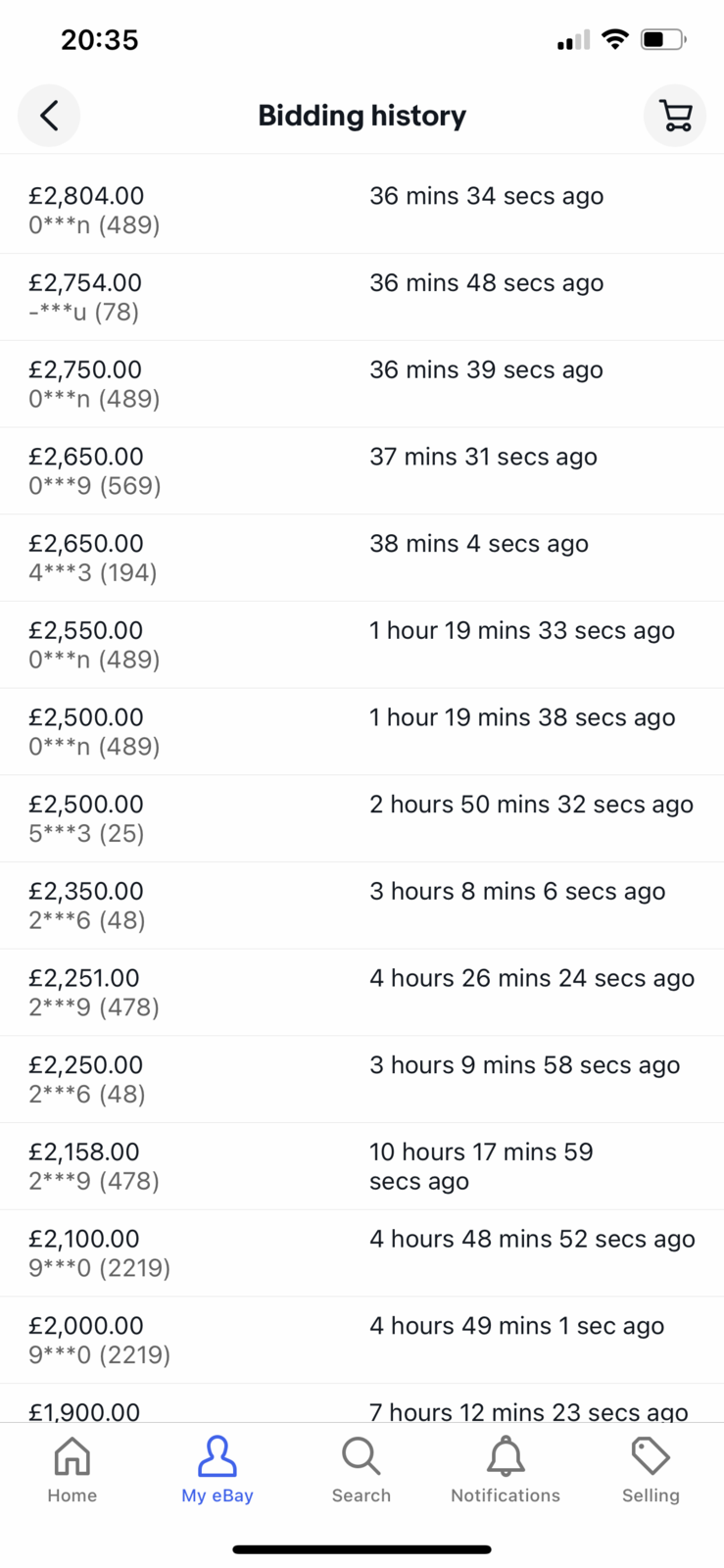Tap the My eBay person icon
This screenshot has width=724, height=1568.
(217, 1456)
